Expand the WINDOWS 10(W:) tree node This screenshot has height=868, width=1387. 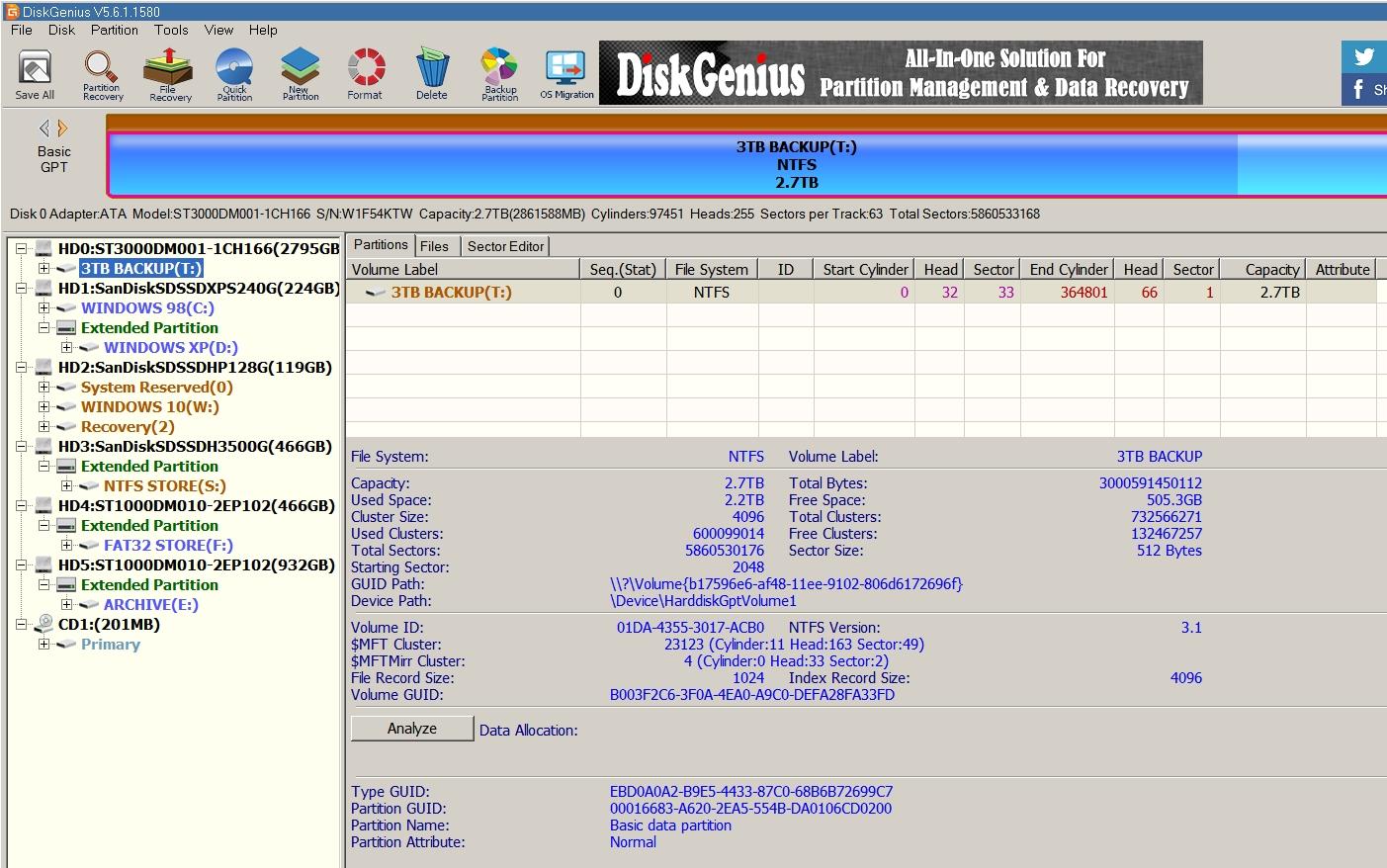pyautogui.click(x=43, y=407)
